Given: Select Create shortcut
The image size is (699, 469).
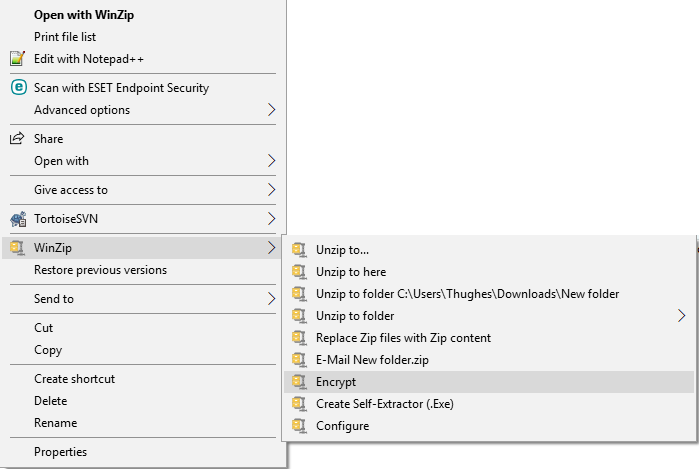Looking at the screenshot, I should pyautogui.click(x=74, y=379).
